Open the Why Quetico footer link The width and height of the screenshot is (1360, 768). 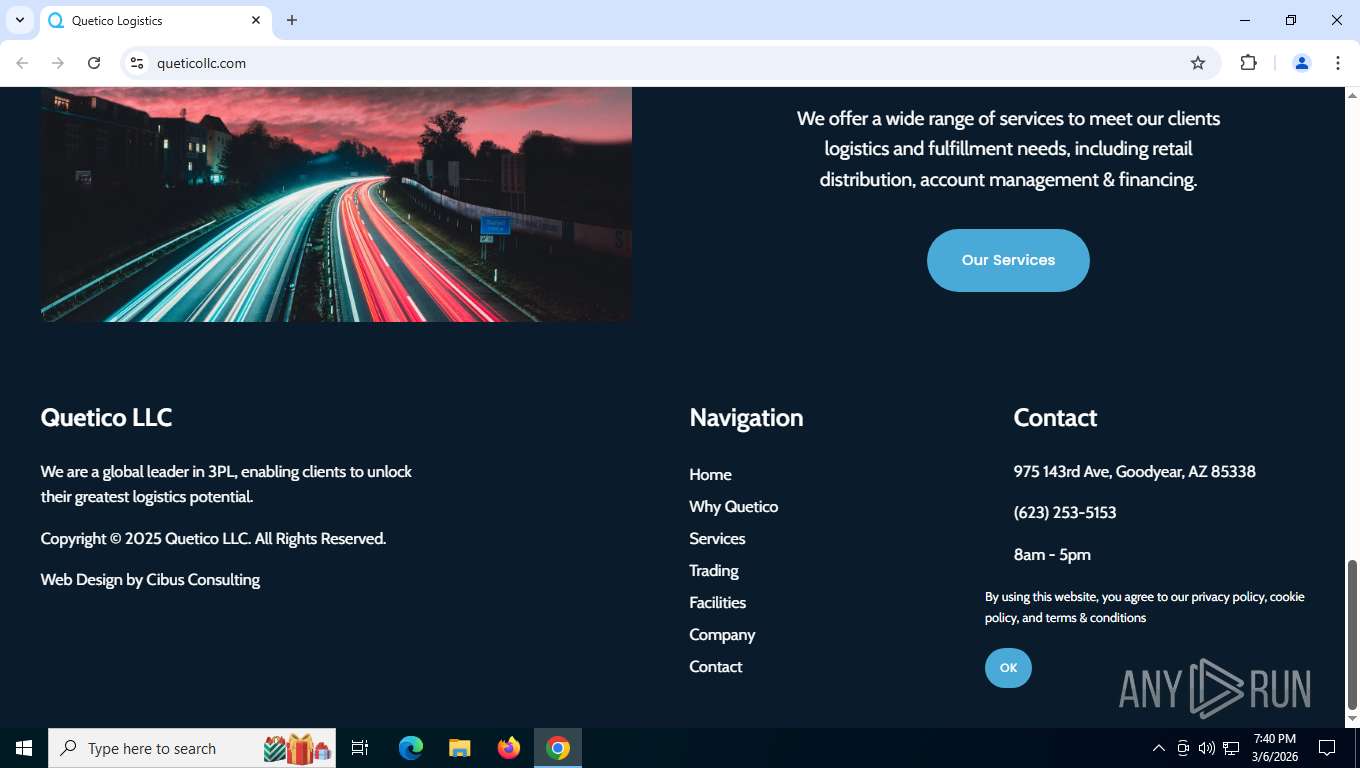click(733, 507)
